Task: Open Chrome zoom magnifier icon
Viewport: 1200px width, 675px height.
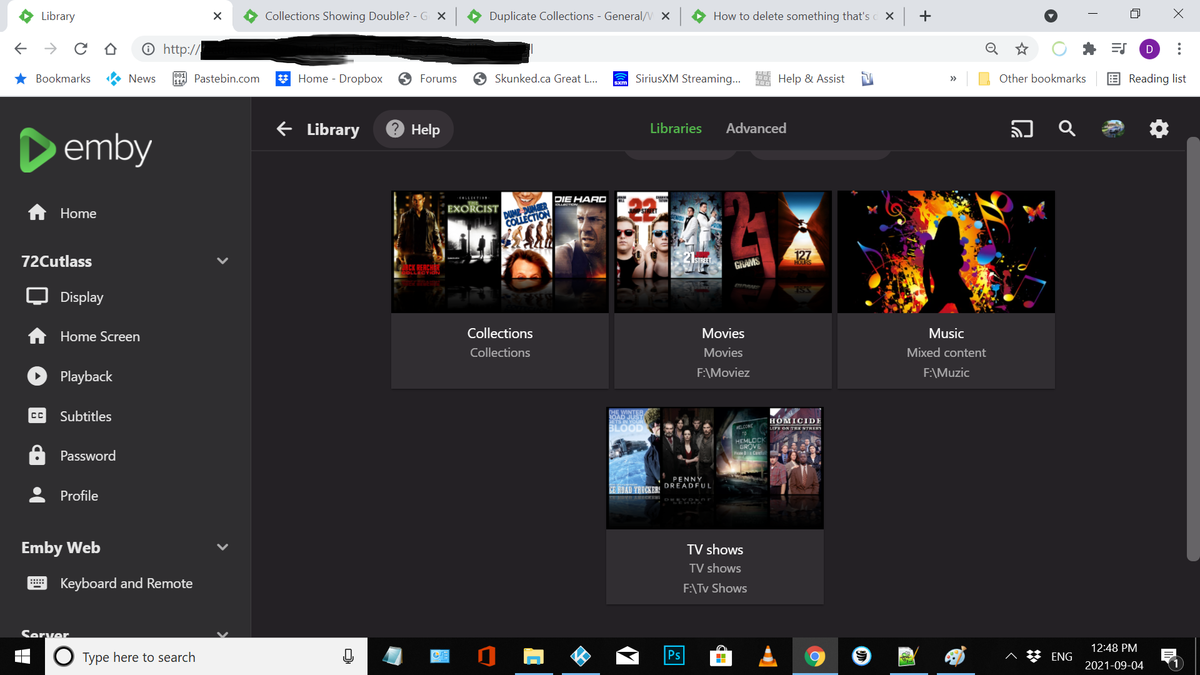Action: click(x=991, y=49)
